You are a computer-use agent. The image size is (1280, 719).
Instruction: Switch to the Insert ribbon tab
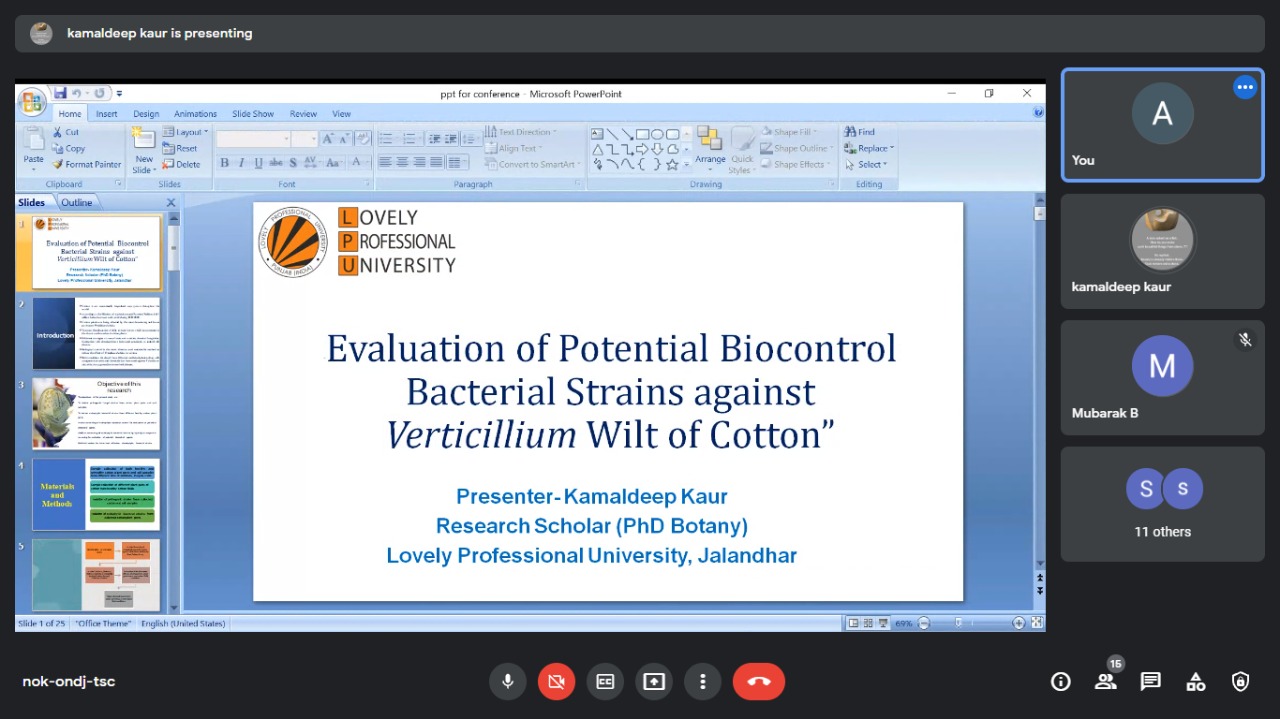point(106,114)
